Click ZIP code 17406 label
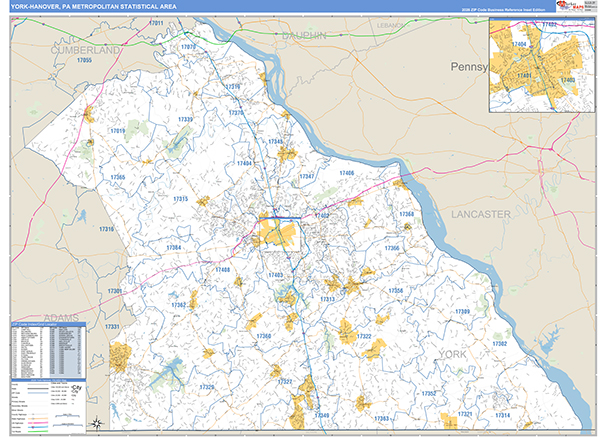The image size is (600, 437). 346,174
